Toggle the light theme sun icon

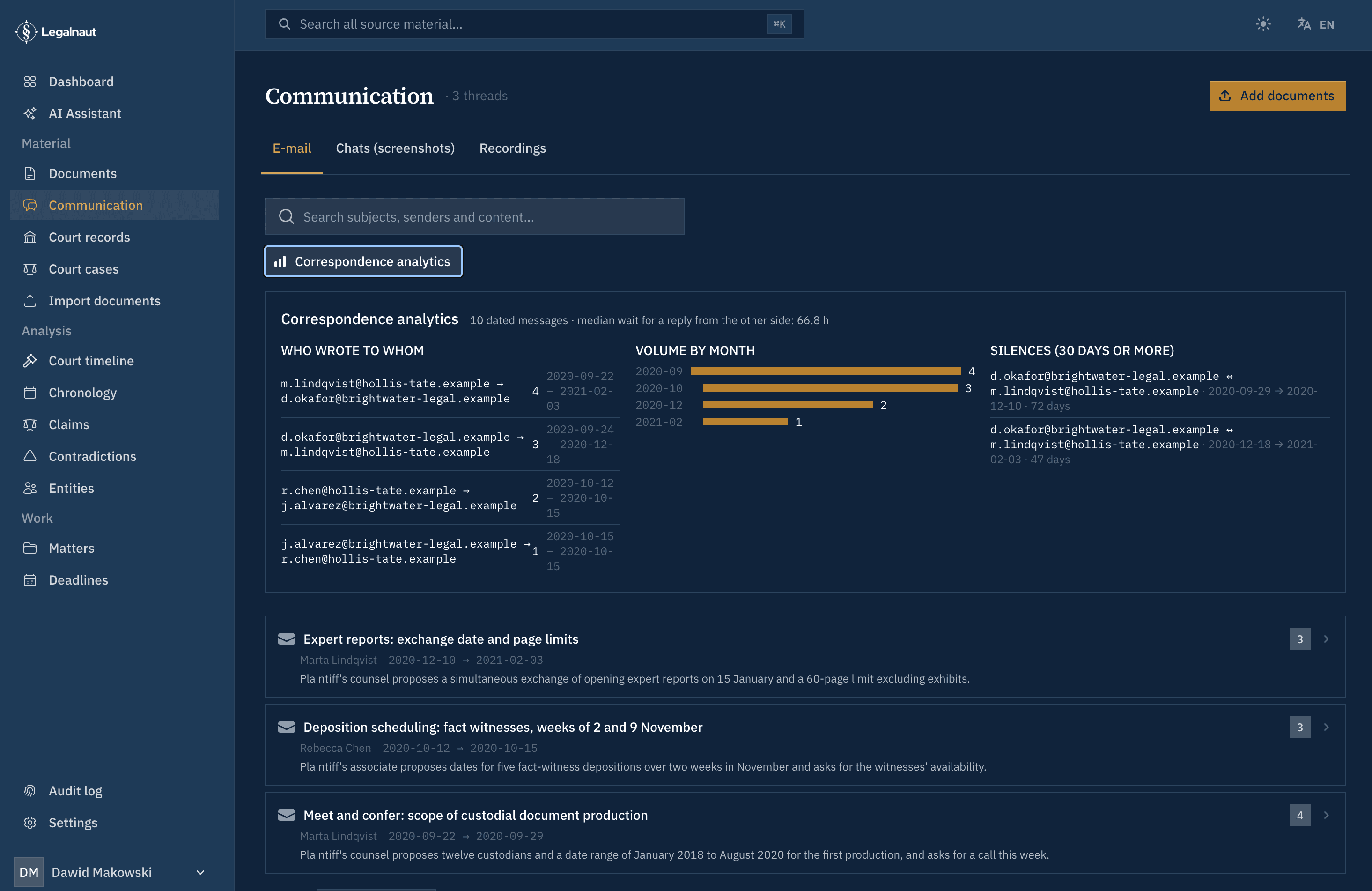1263,24
